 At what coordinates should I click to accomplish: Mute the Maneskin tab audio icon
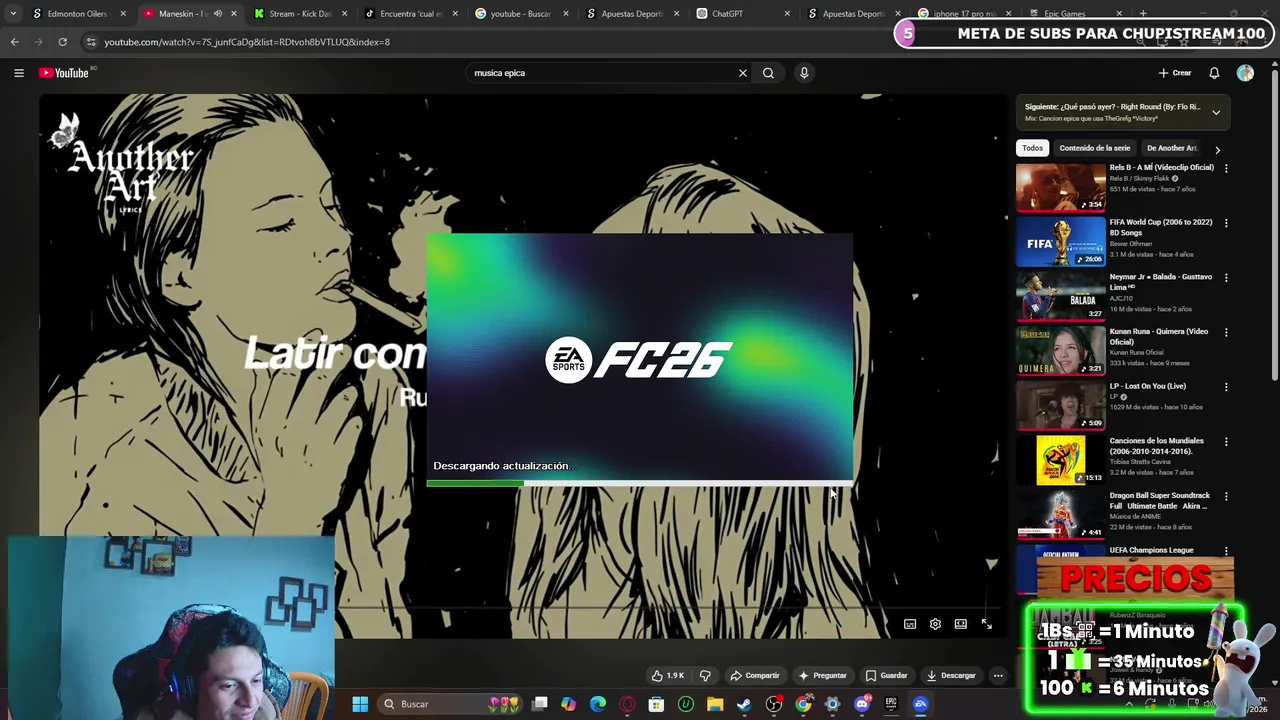[217, 14]
